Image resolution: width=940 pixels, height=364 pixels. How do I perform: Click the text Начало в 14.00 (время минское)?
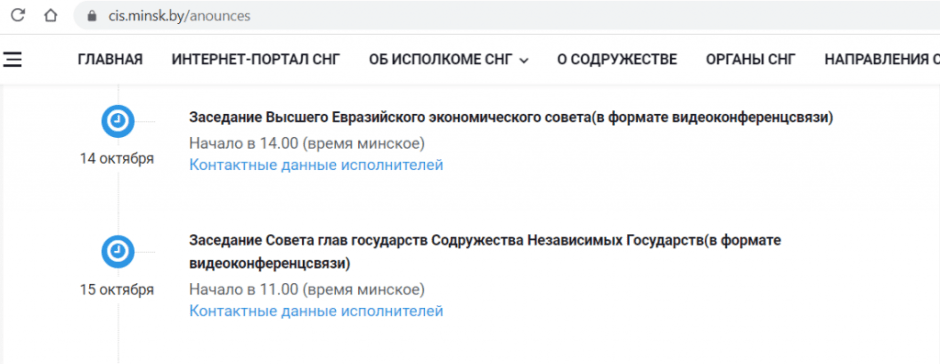click(x=307, y=144)
